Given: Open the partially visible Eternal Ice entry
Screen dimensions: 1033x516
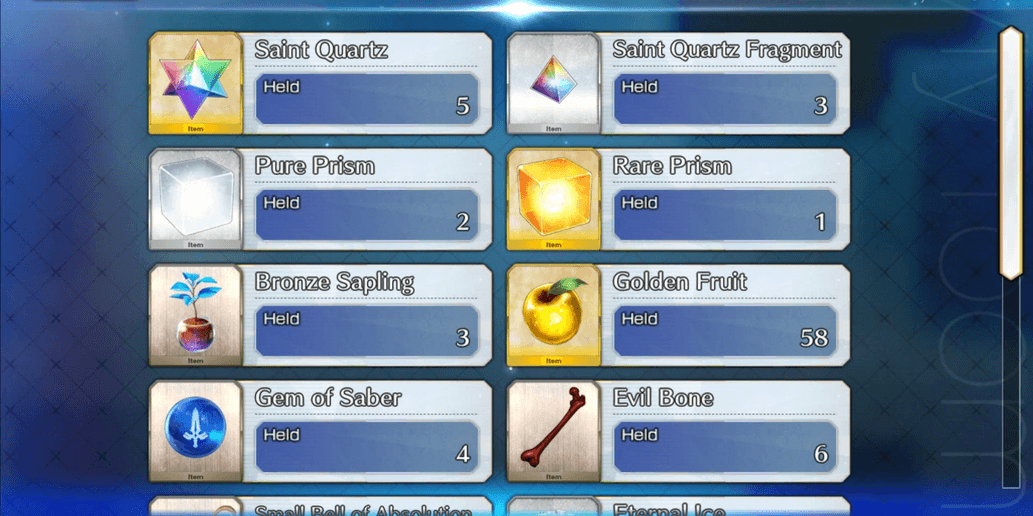Looking at the screenshot, I should [x=679, y=506].
